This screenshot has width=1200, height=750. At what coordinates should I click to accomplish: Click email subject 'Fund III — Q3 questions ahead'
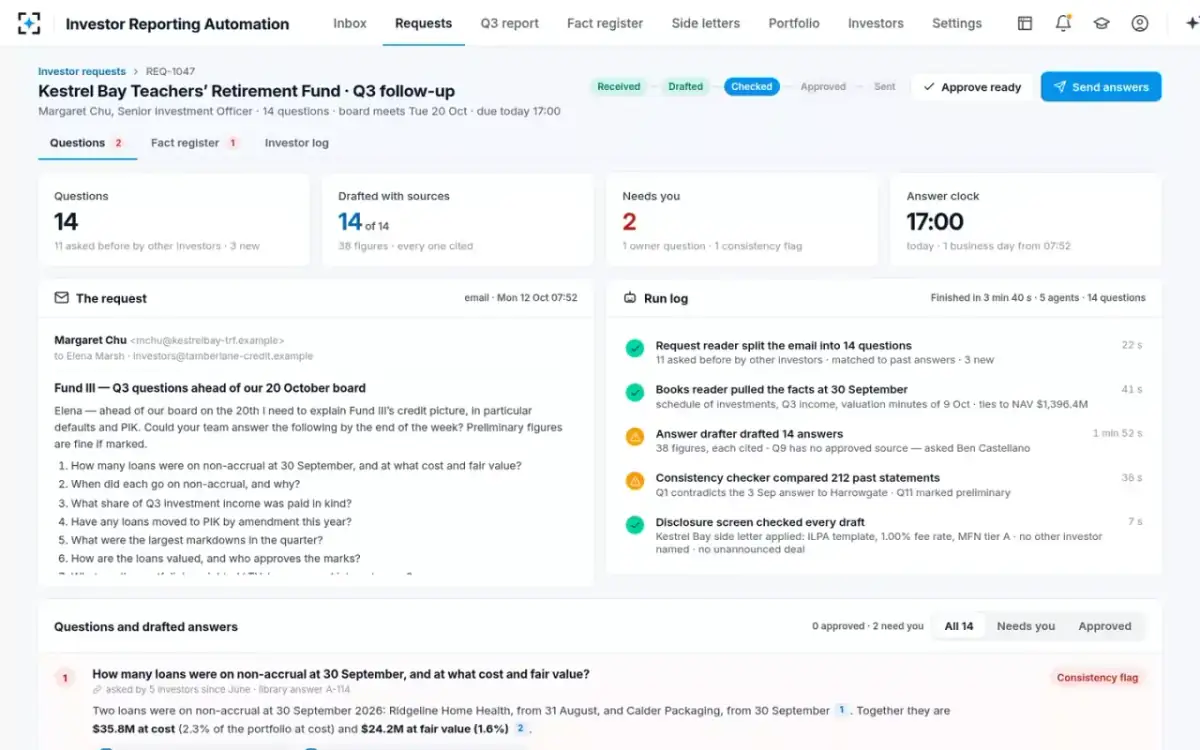(x=210, y=388)
